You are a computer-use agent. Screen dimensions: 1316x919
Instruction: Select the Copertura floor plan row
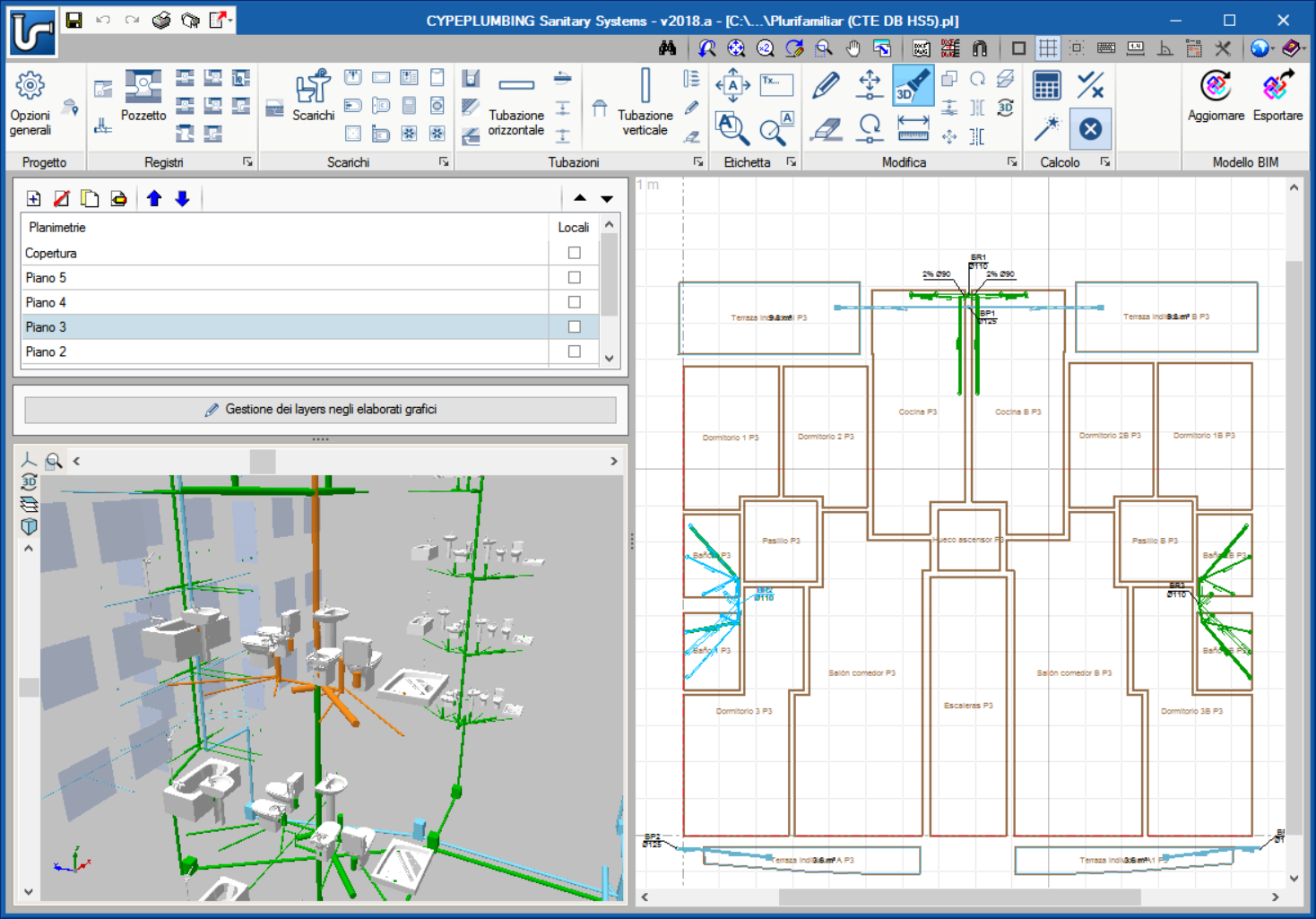(285, 253)
